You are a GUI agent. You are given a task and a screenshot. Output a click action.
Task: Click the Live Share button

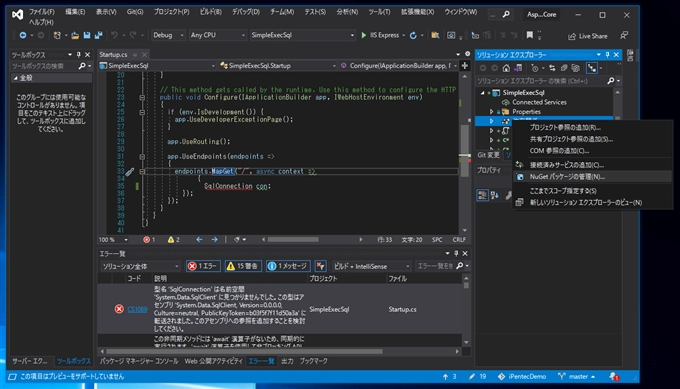[588, 36]
